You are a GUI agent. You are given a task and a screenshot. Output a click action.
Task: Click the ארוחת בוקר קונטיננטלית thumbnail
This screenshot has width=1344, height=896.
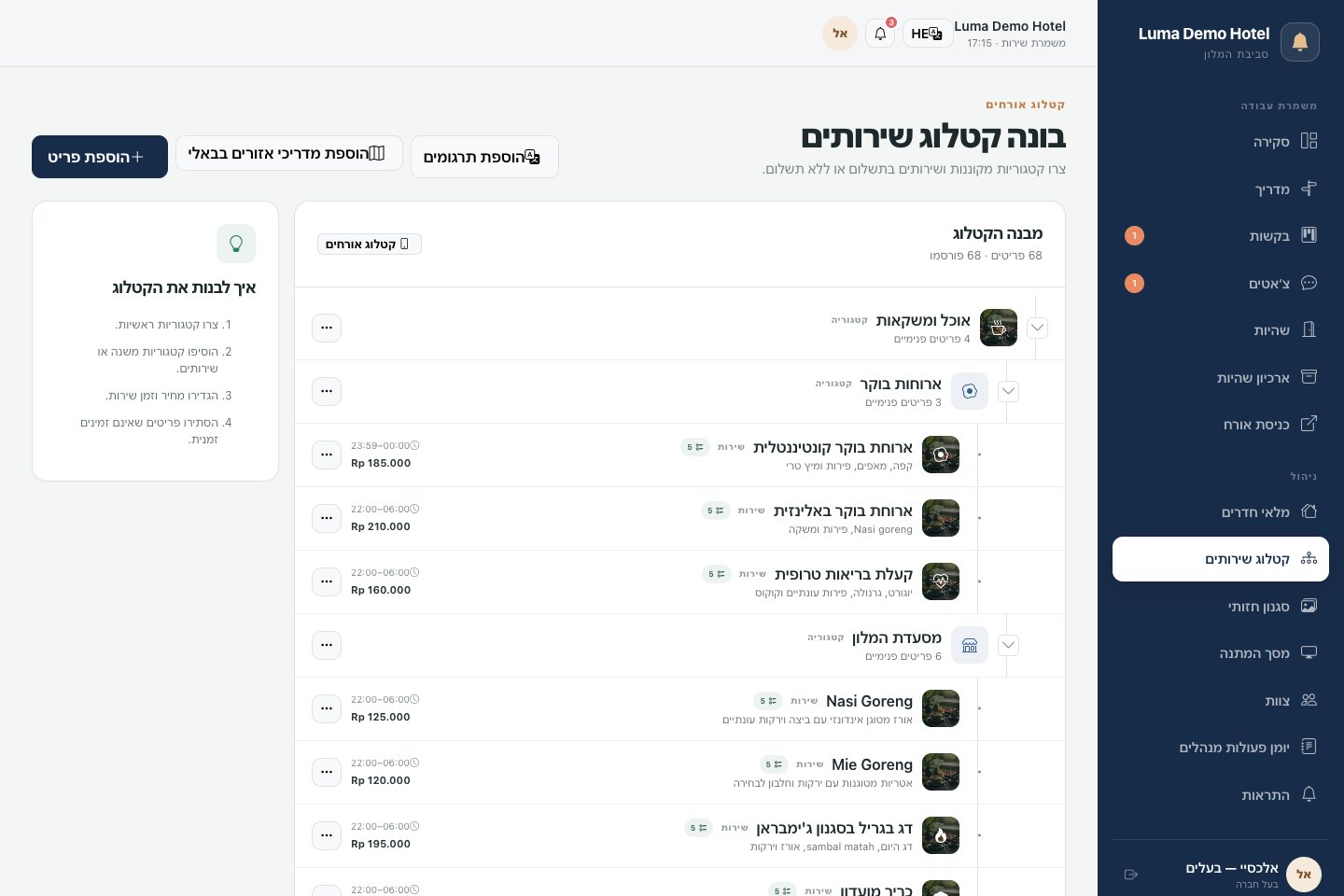pyautogui.click(x=941, y=455)
